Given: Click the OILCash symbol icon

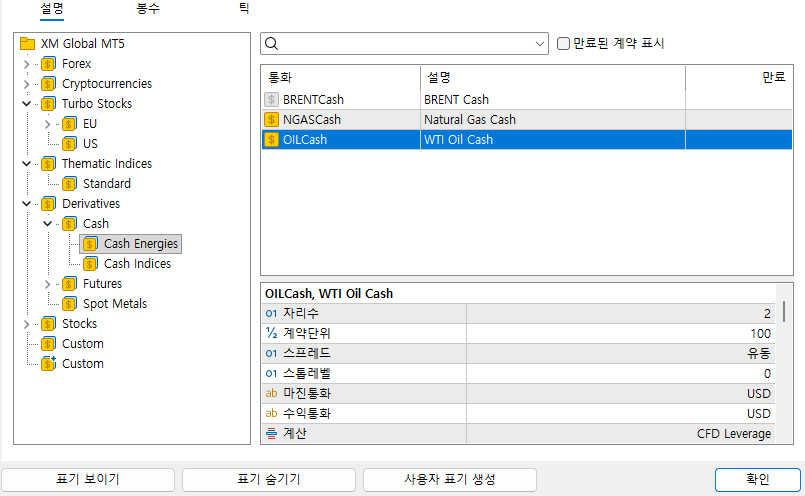Looking at the screenshot, I should [271, 140].
